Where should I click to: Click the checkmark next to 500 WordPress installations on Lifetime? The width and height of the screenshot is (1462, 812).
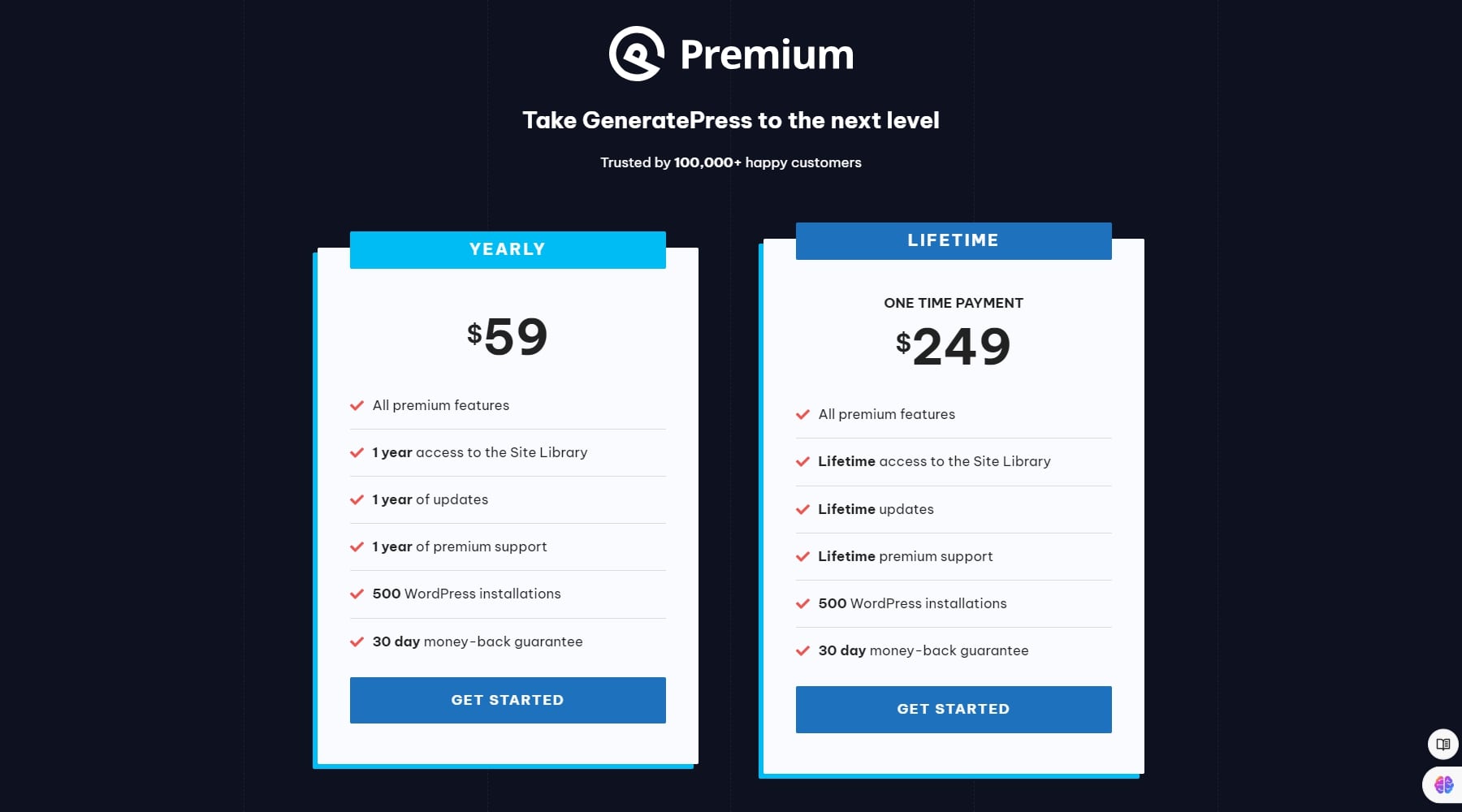[x=802, y=603]
